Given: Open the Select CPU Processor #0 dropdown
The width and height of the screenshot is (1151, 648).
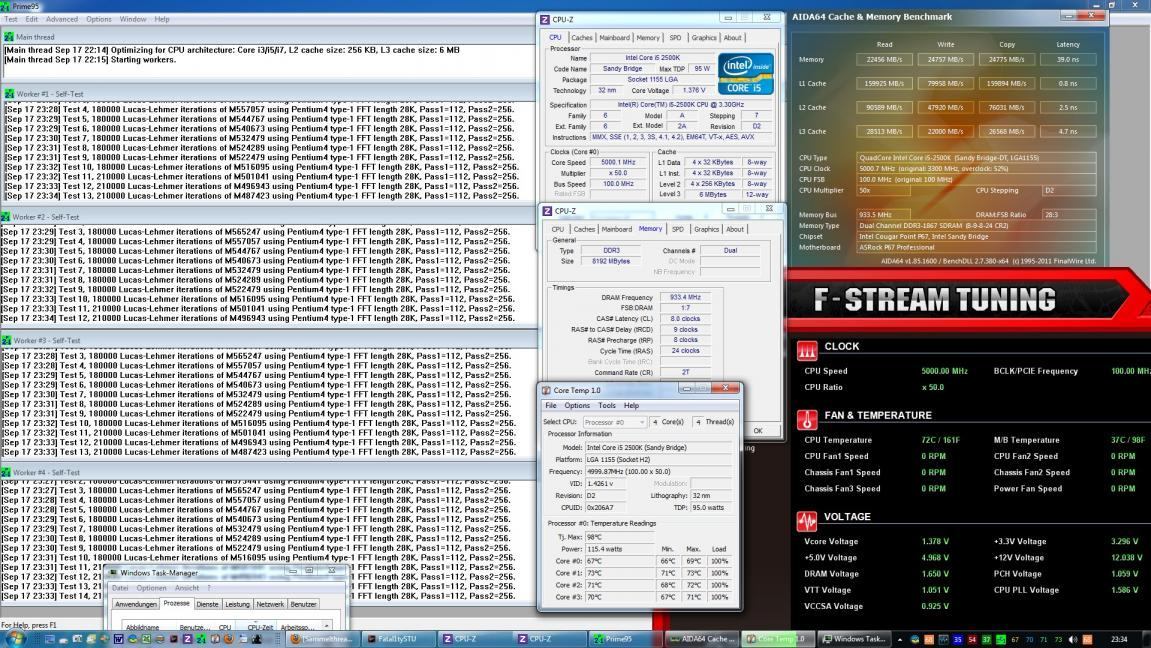Looking at the screenshot, I should coord(614,422).
